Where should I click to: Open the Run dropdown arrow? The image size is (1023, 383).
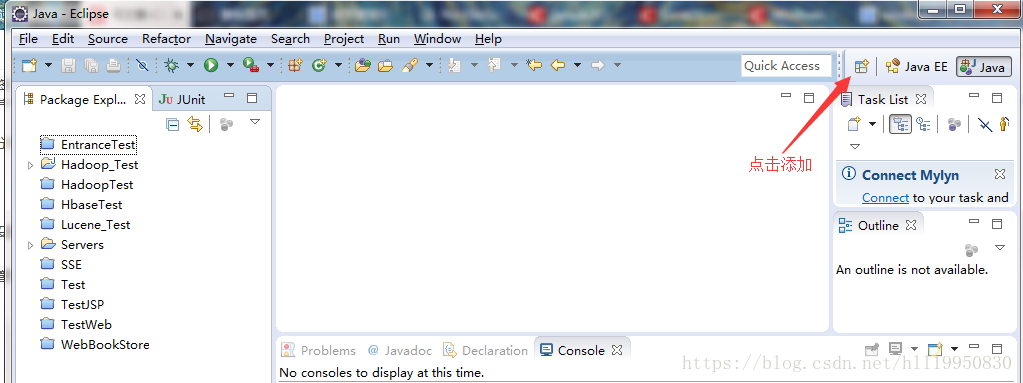coord(230,65)
